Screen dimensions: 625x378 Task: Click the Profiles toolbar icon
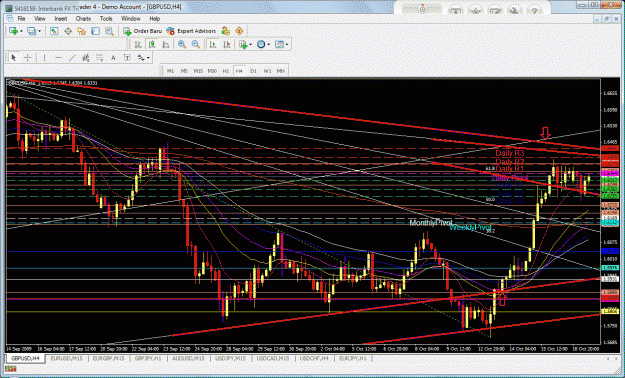pyautogui.click(x=31, y=31)
